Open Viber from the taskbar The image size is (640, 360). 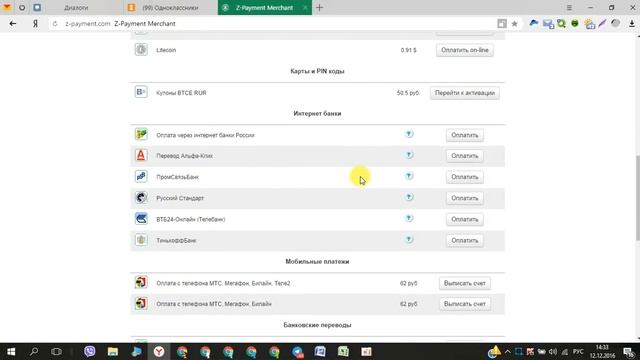tap(90, 351)
